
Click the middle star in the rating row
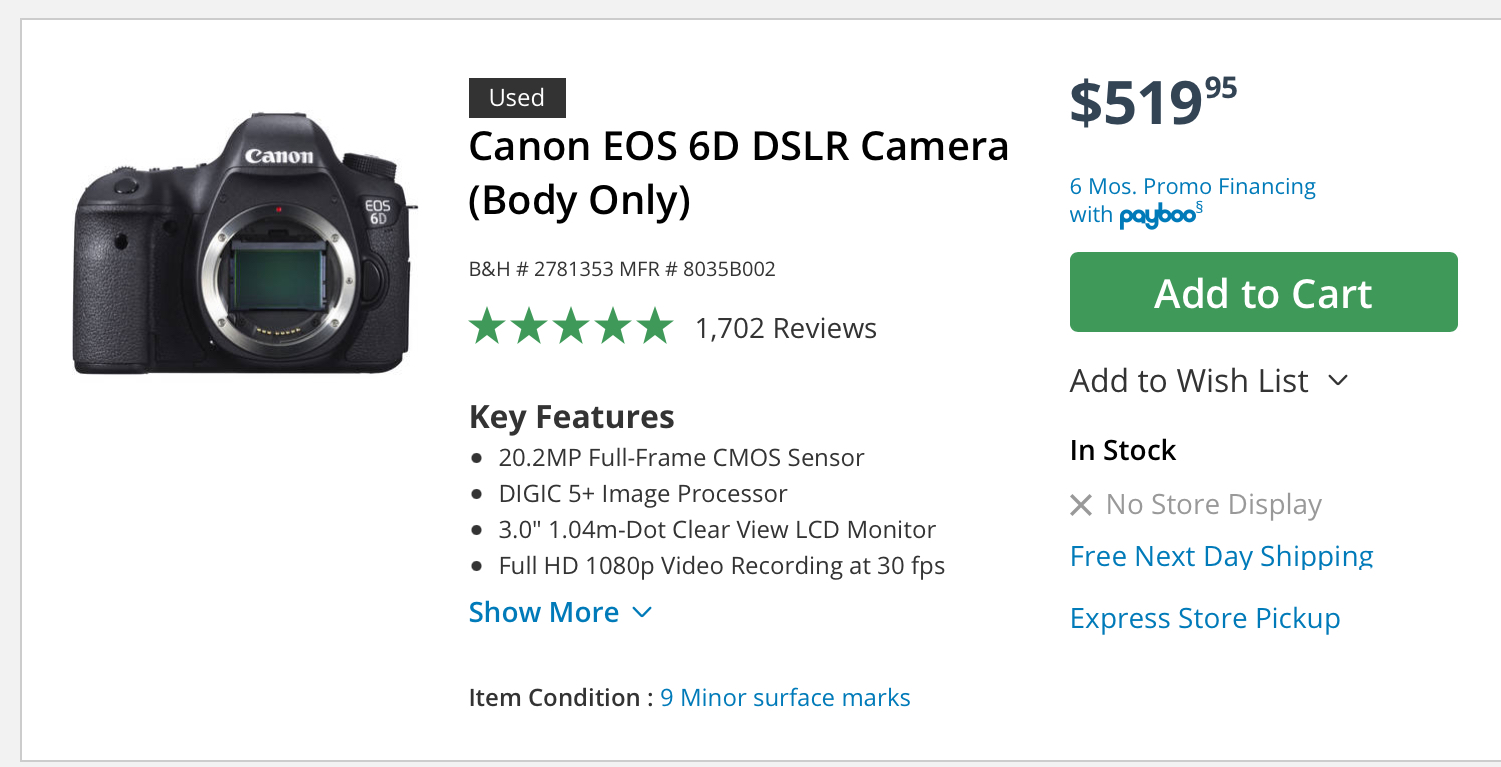click(570, 327)
